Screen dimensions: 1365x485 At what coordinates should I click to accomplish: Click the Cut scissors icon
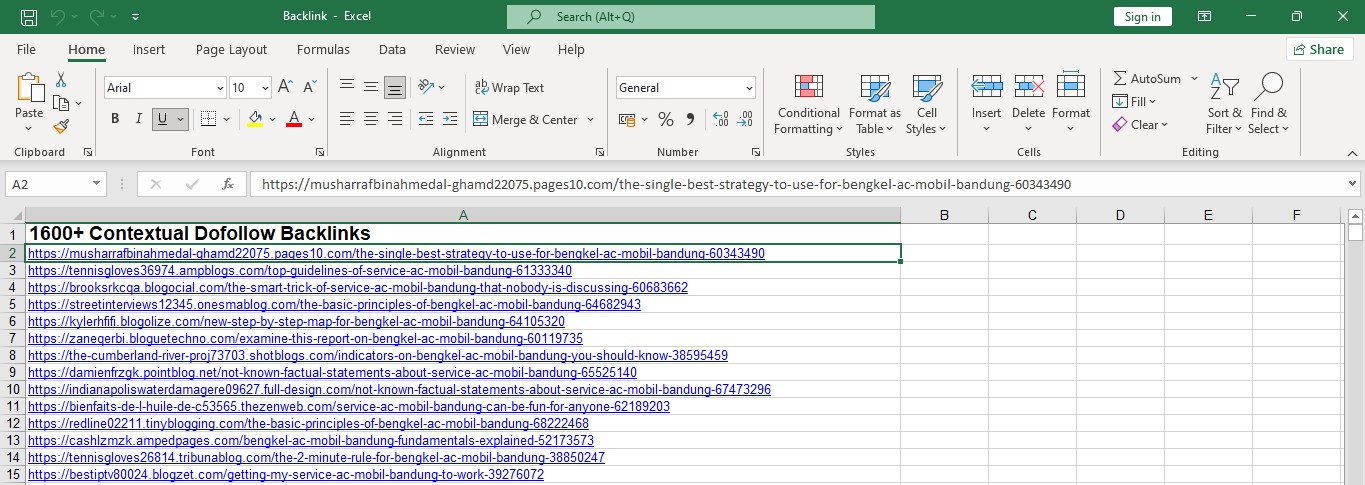[62, 80]
